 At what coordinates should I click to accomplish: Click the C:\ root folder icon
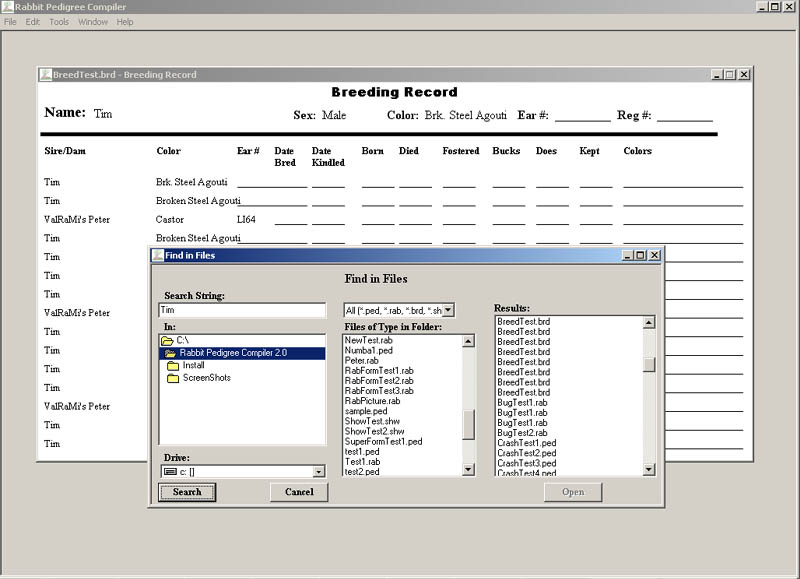point(167,341)
